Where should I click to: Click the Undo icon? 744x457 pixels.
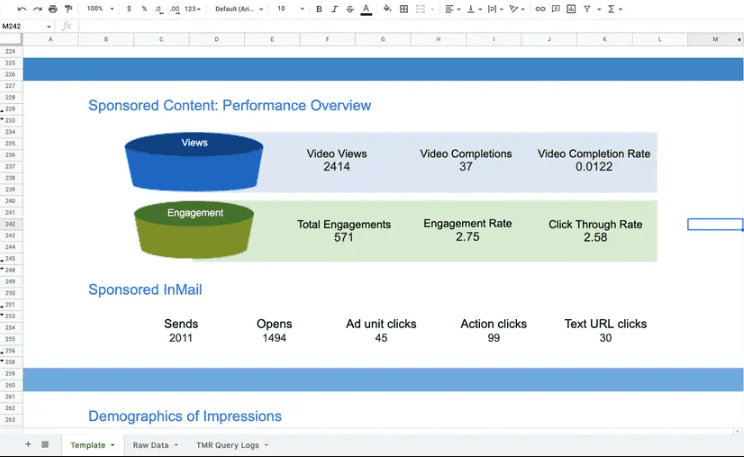point(21,9)
